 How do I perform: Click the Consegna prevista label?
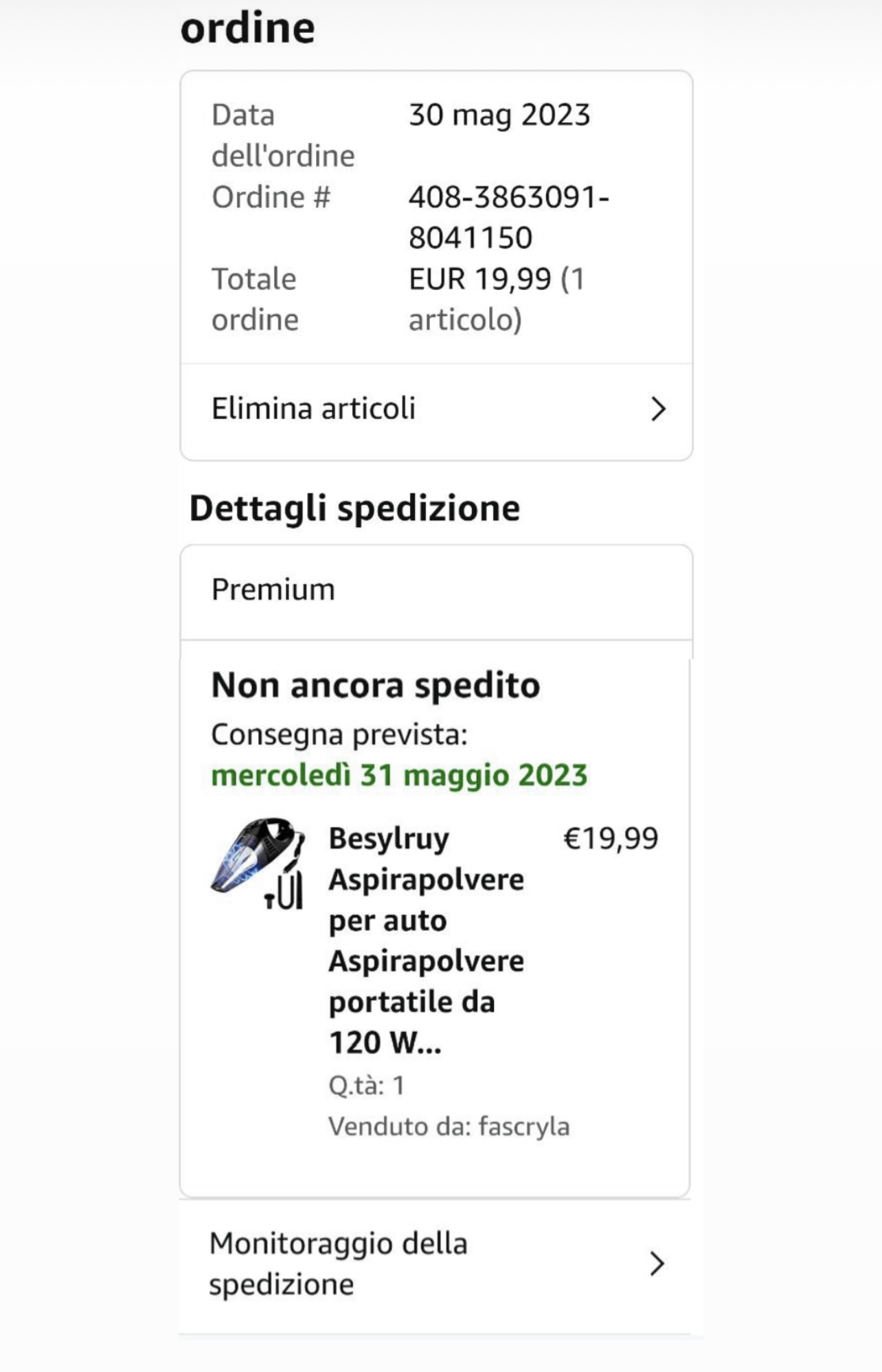339,734
